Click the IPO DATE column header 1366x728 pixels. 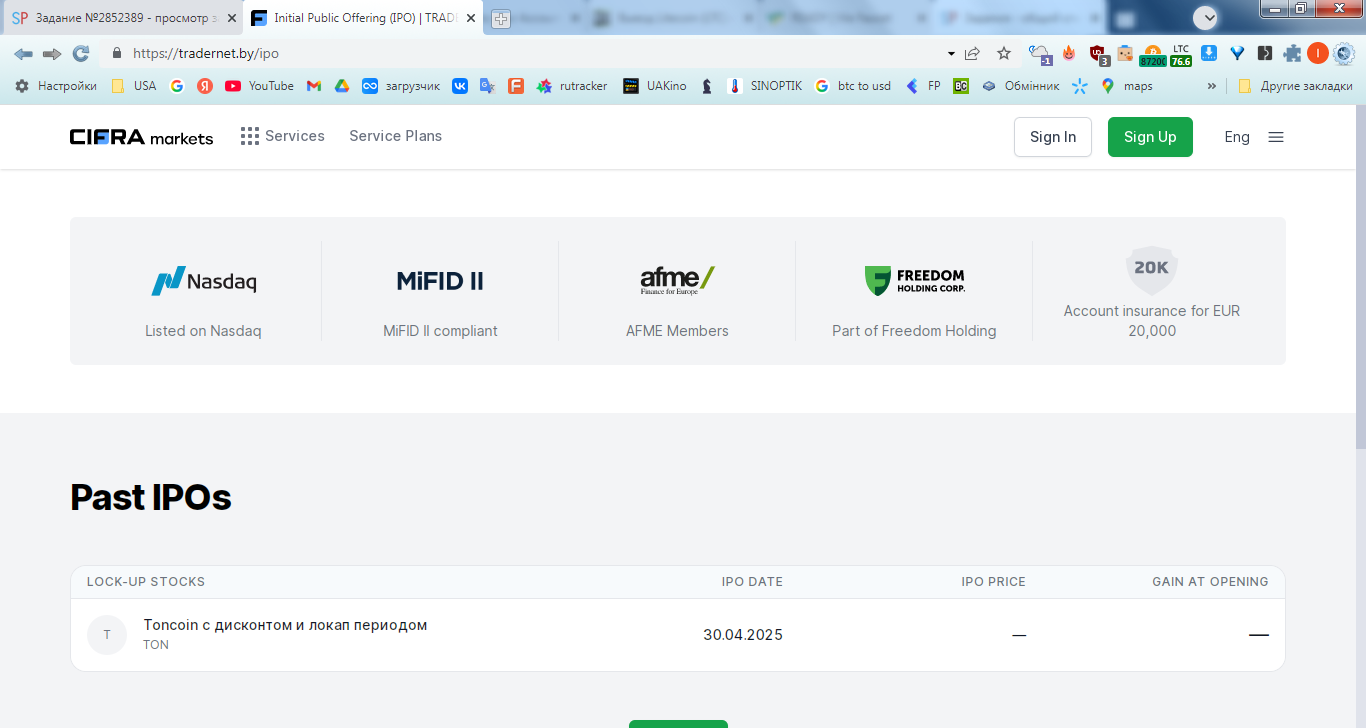(x=752, y=581)
